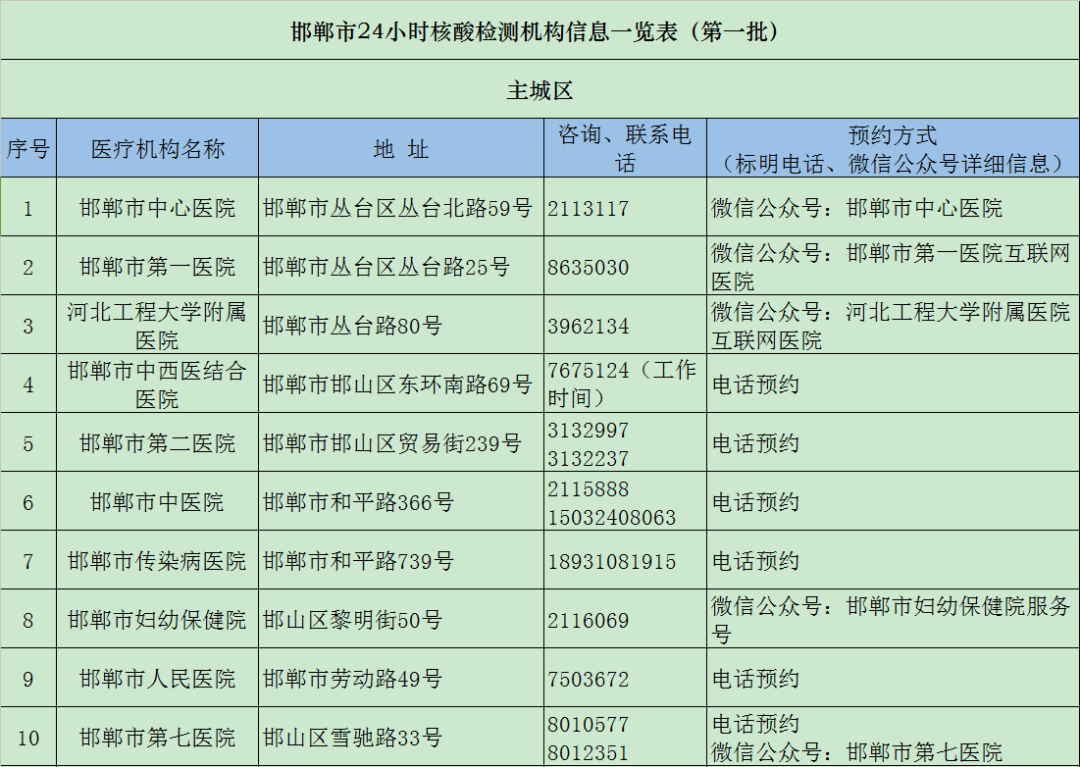Select phone number 3962134
1080x767 pixels.
tap(588, 327)
